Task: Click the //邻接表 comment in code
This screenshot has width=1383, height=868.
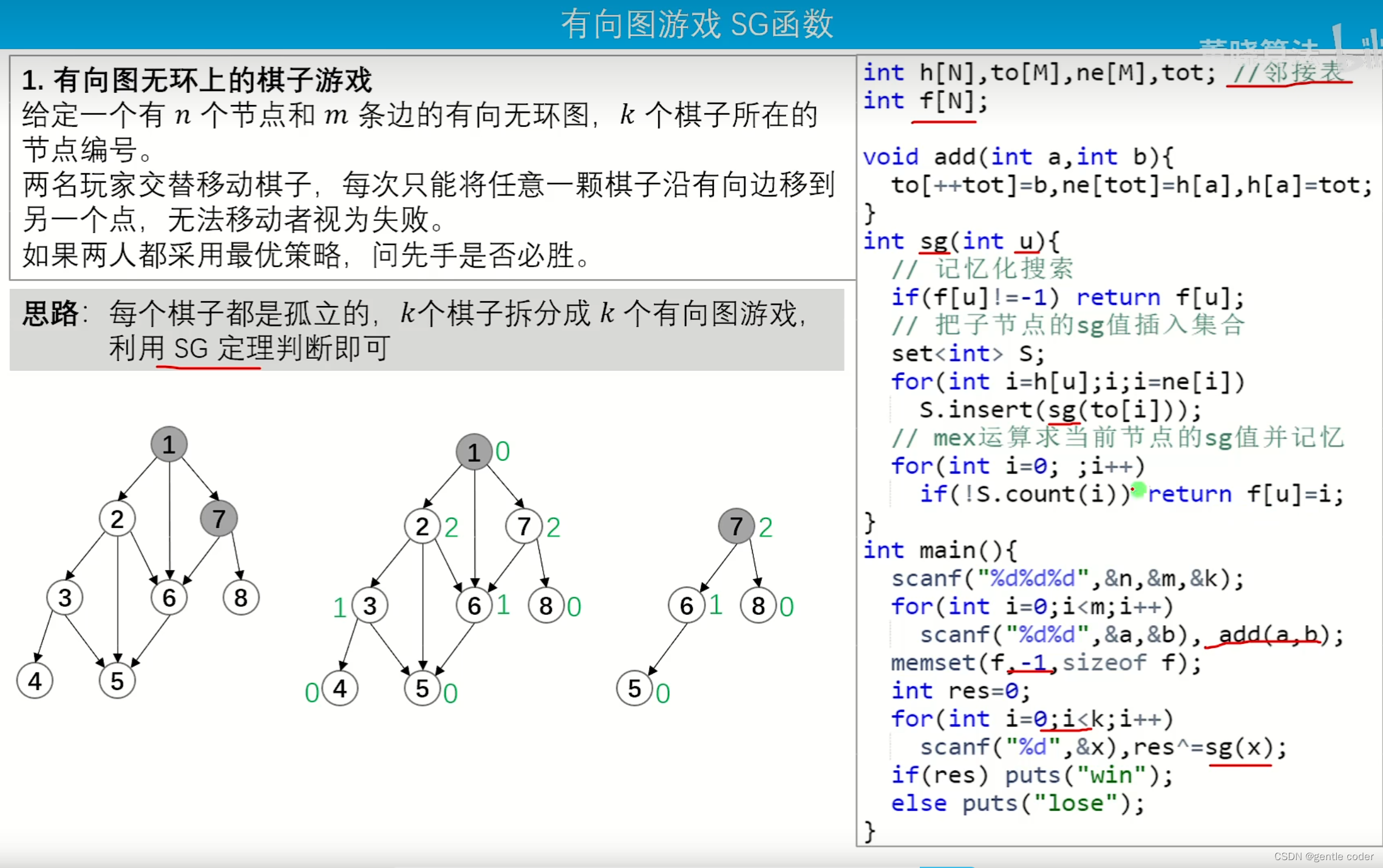Action: pyautogui.click(x=1288, y=73)
